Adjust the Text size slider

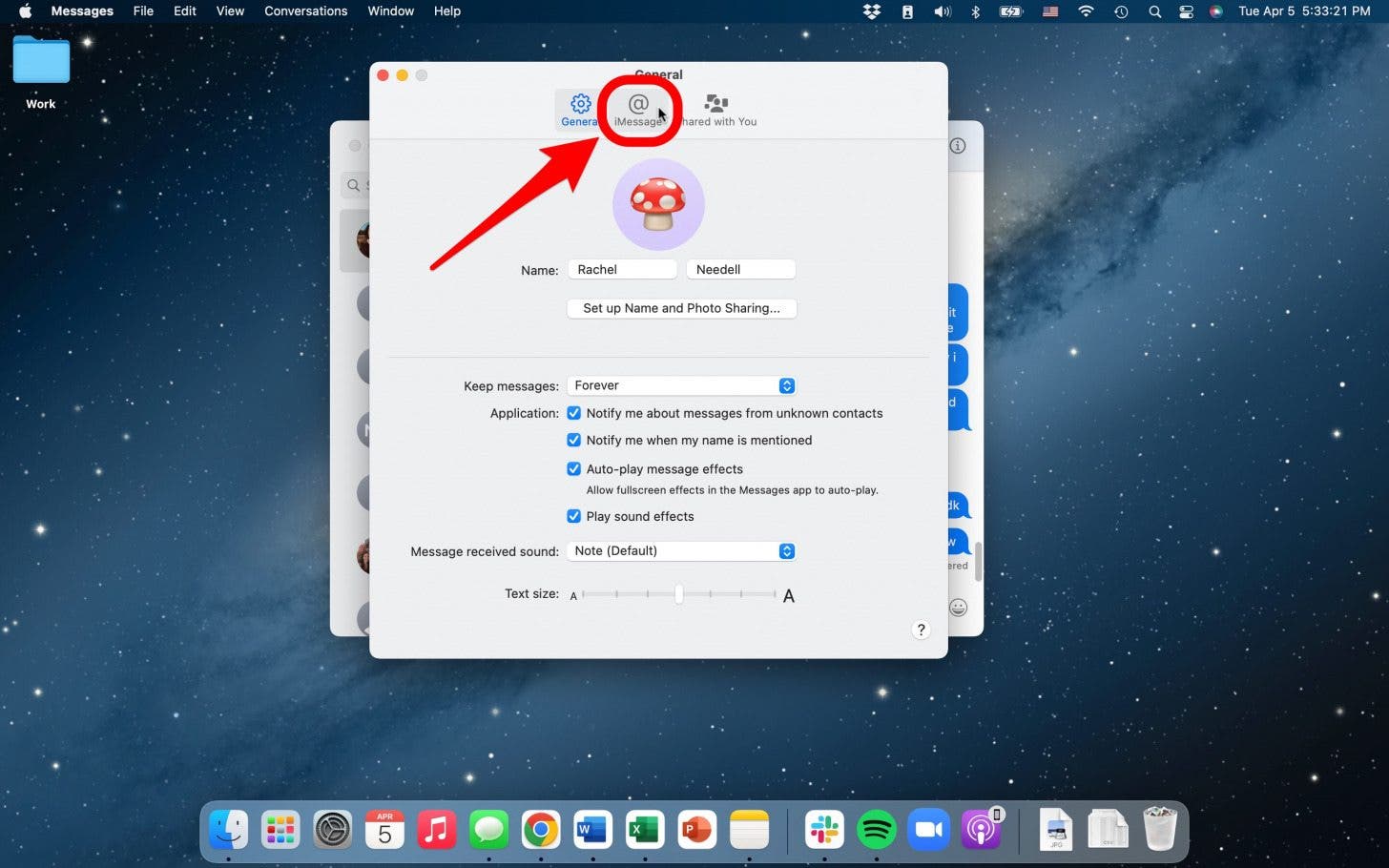678,593
